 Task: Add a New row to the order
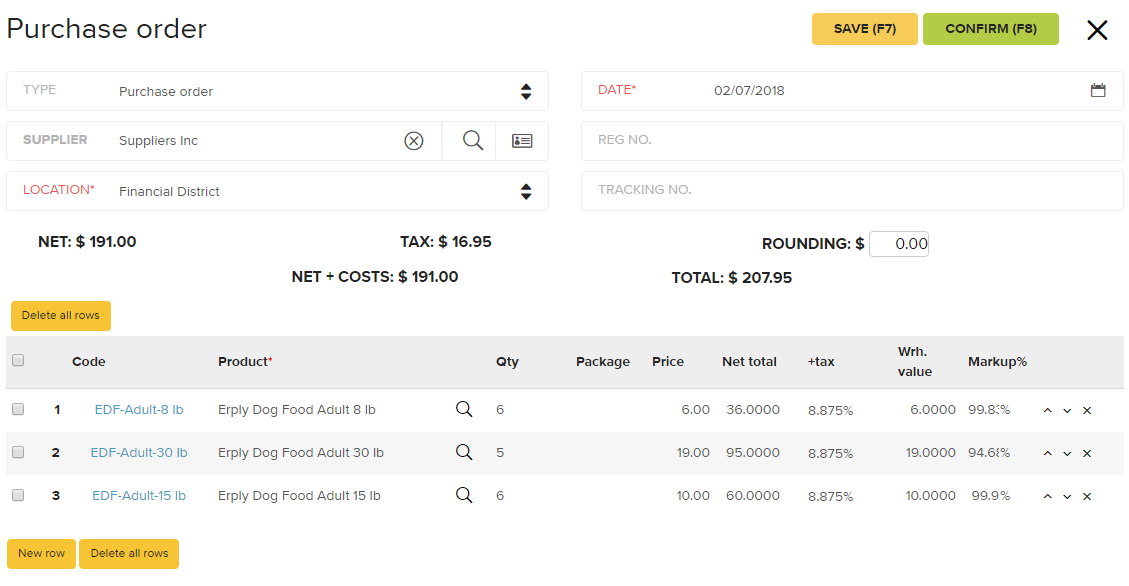(41, 553)
